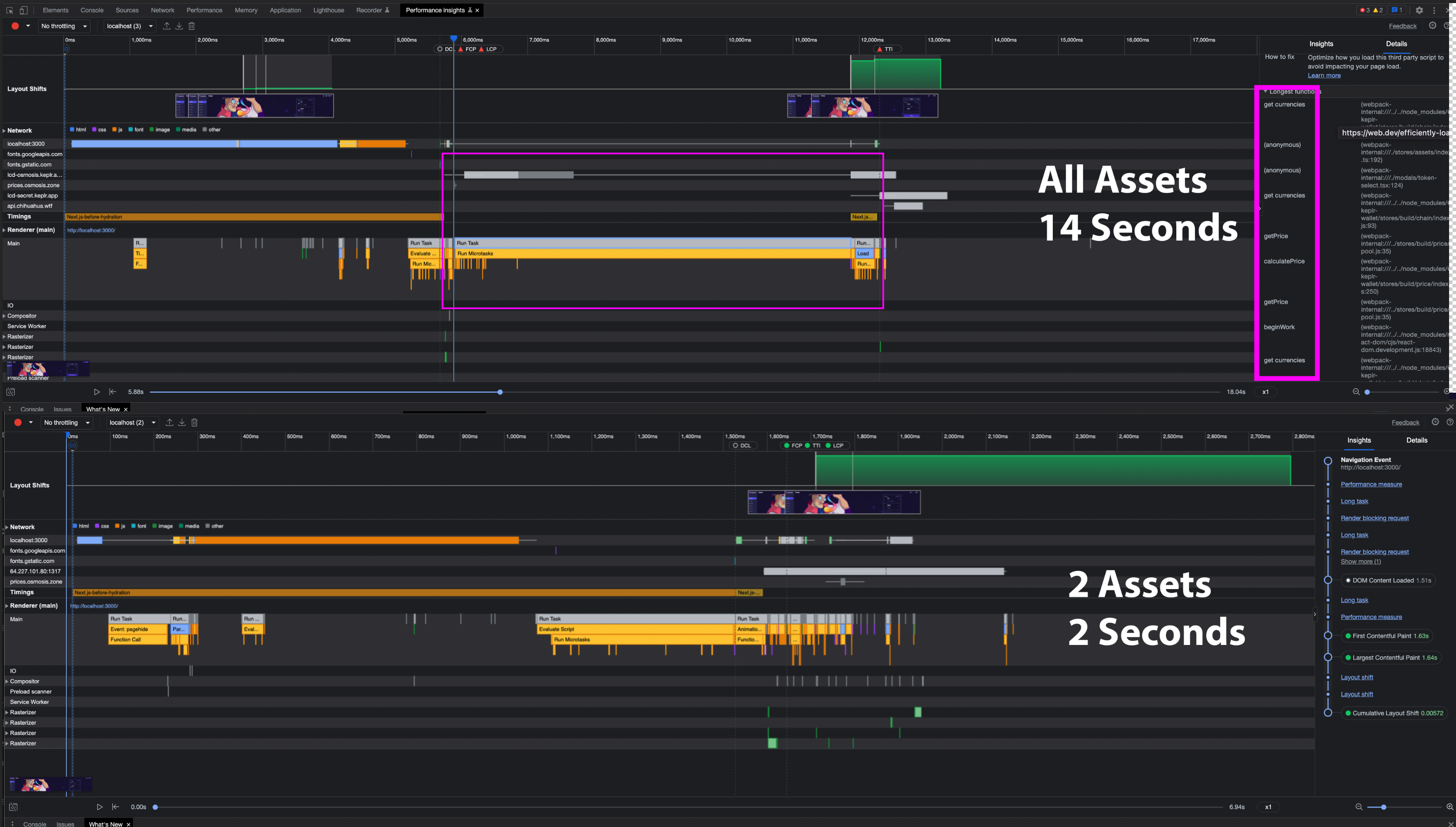Viewport: 1456px width, 827px height.
Task: Click the download icon in the lower toolbar
Action: click(x=182, y=423)
